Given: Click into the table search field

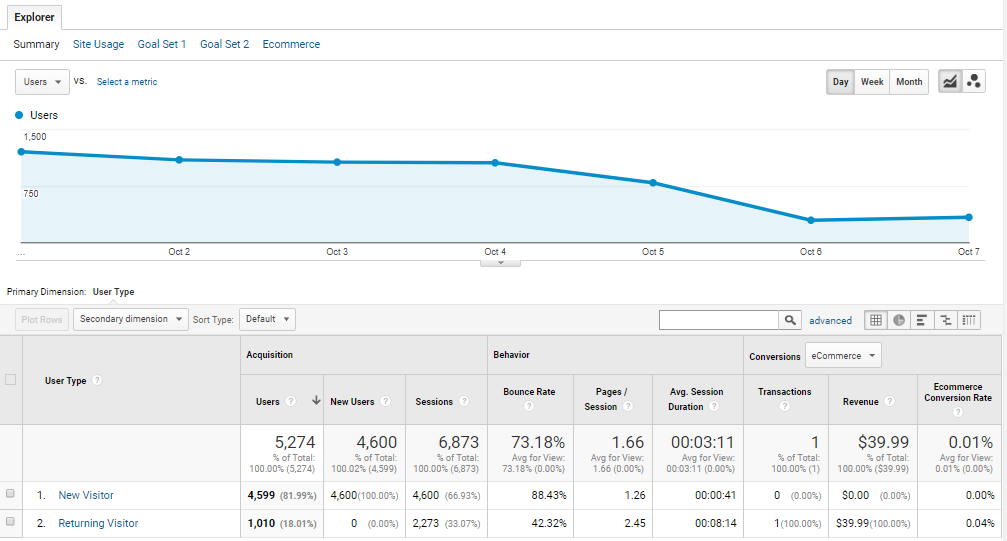Looking at the screenshot, I should pyautogui.click(x=718, y=320).
